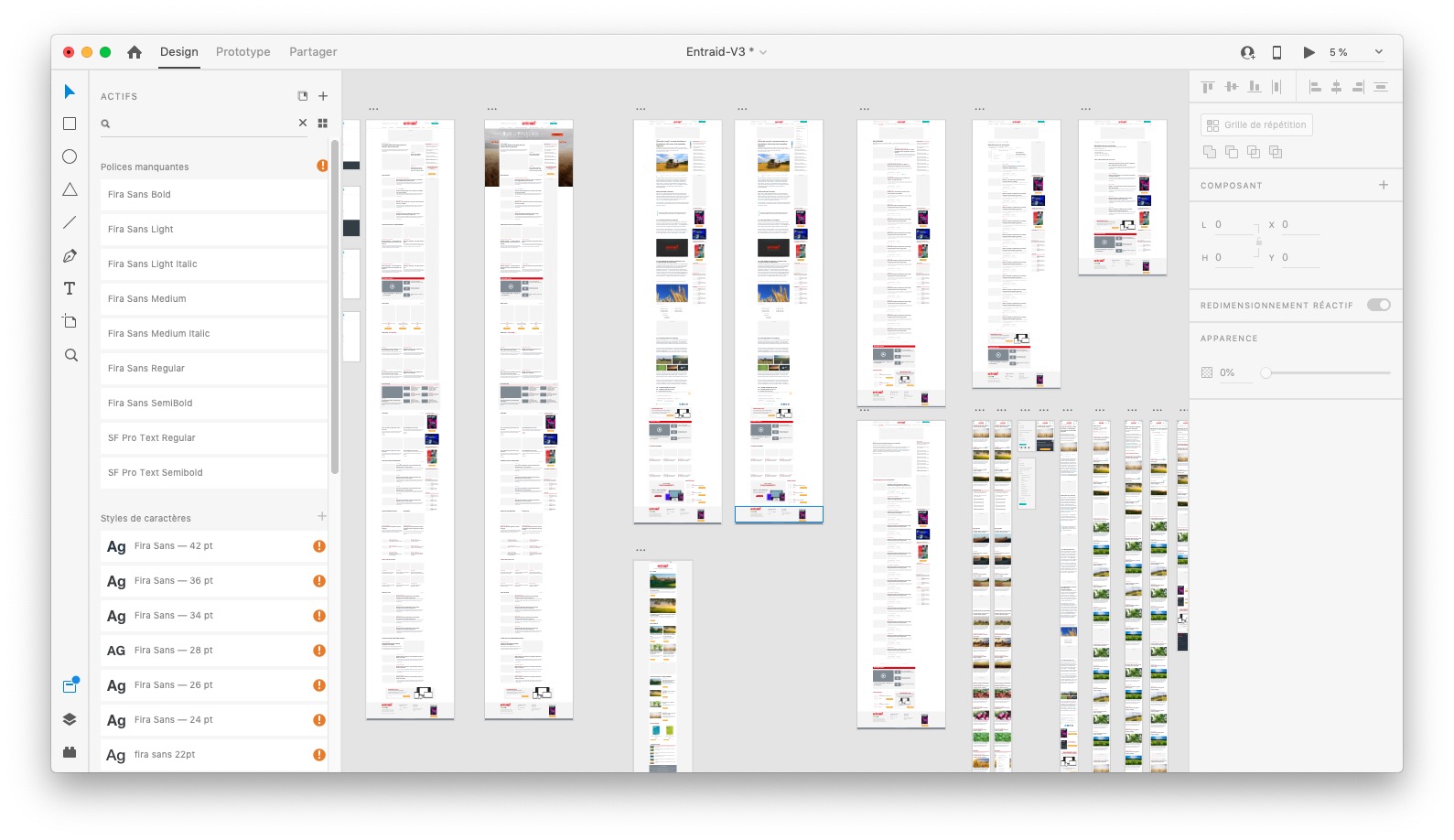
Task: Click the Grille de répétition button
Action: pos(1256,125)
